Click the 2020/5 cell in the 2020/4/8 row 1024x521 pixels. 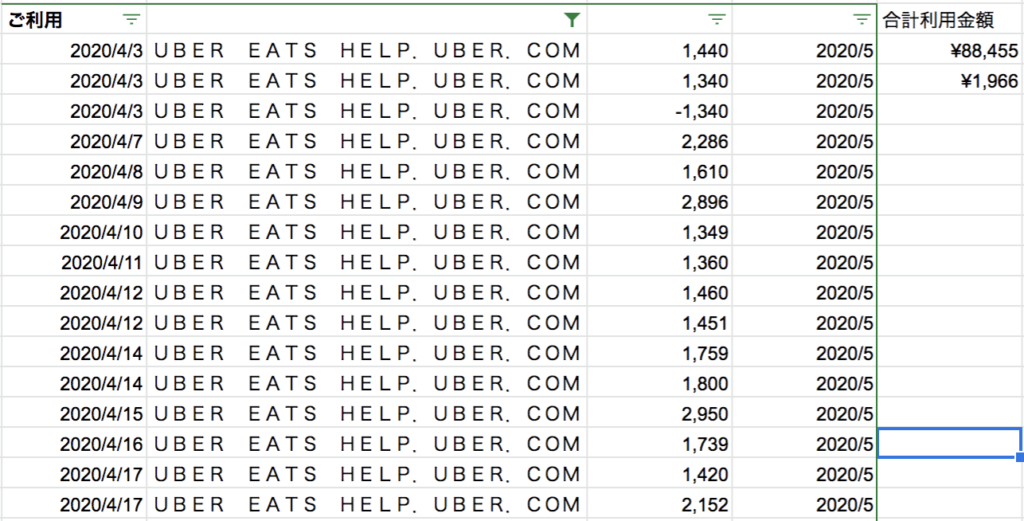[x=846, y=172]
